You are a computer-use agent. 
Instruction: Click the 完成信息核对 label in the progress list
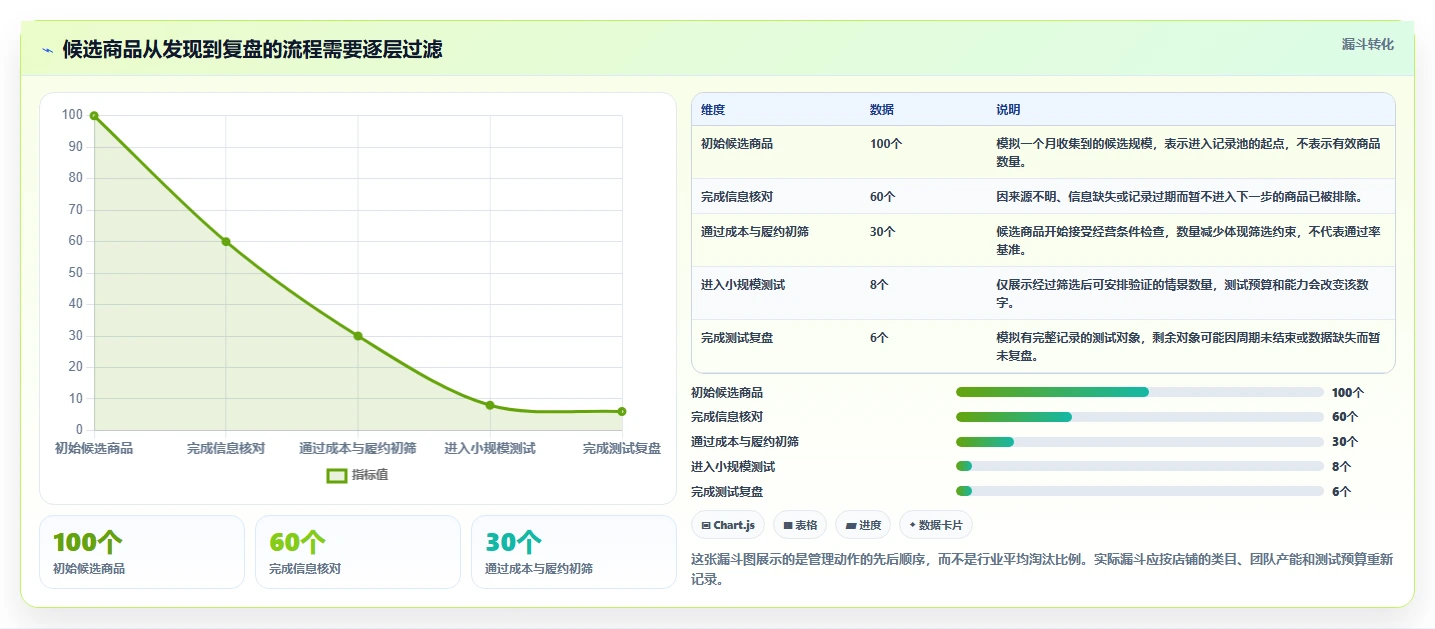727,417
